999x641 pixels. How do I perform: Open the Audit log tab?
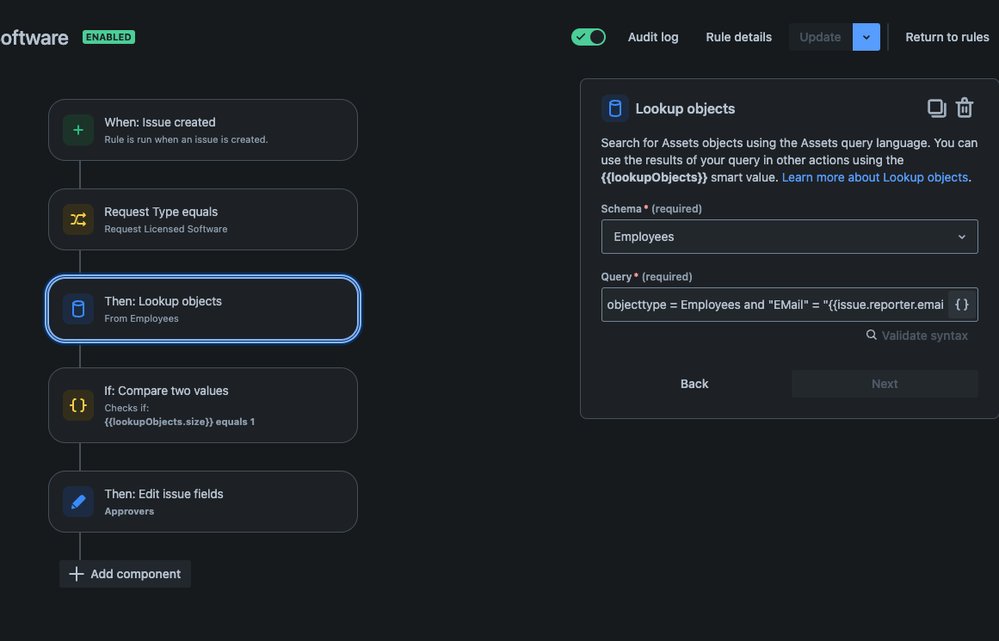tap(653, 37)
